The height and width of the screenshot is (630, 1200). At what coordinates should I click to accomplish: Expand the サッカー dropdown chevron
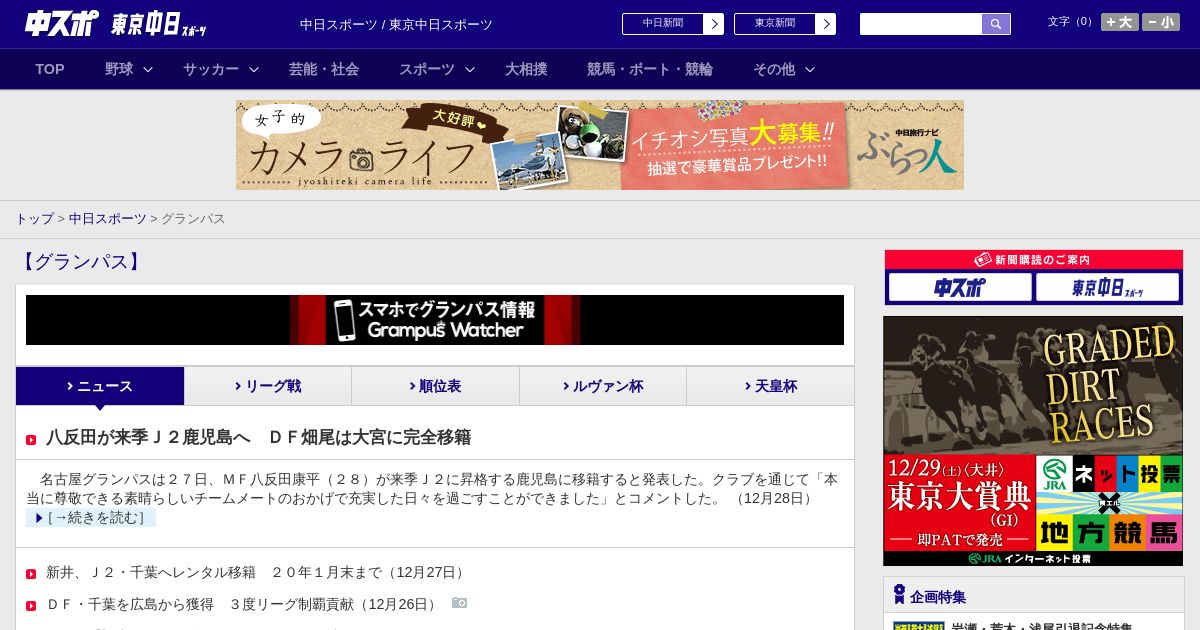click(254, 69)
